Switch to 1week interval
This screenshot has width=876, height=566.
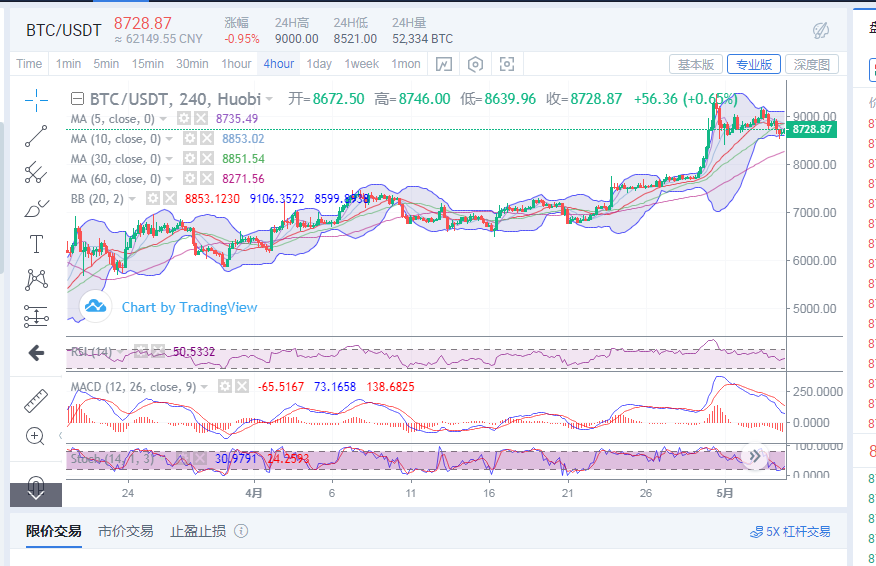361,64
